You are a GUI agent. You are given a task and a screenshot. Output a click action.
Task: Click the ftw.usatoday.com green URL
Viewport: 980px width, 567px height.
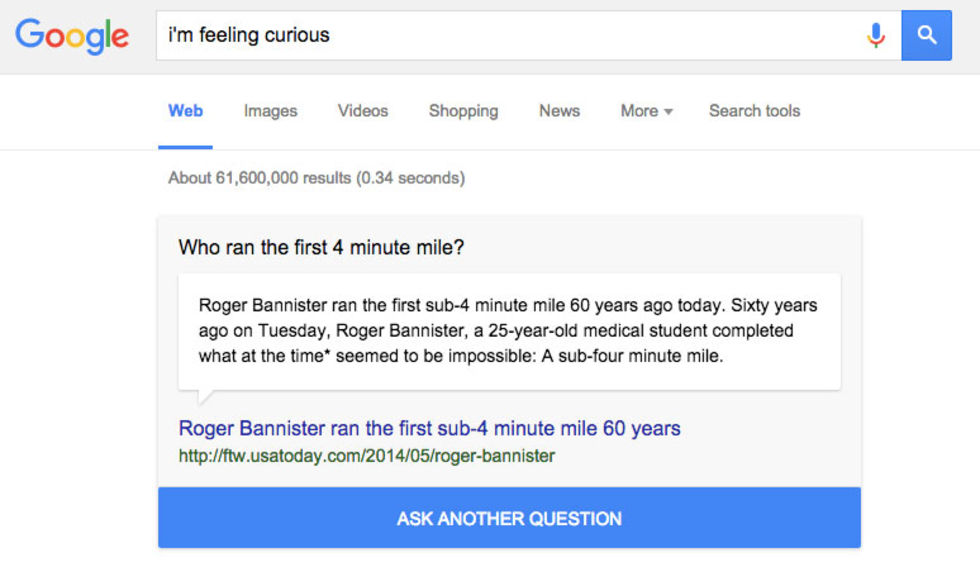[x=366, y=456]
